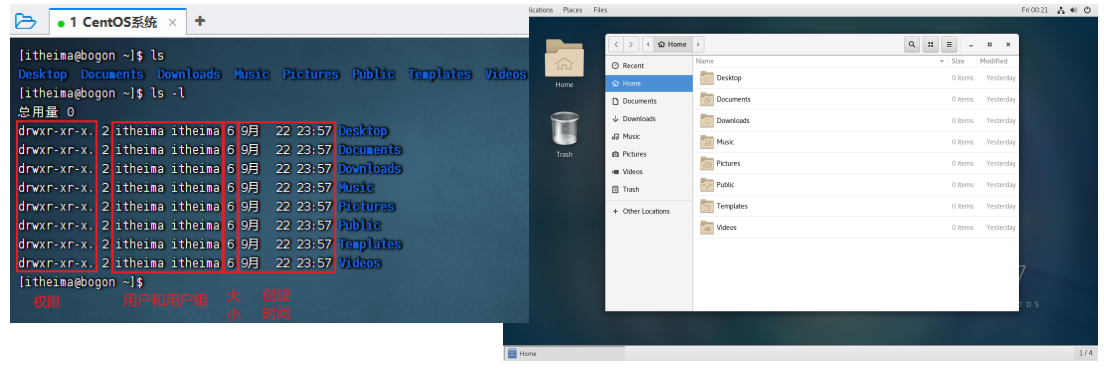This screenshot has width=1104, height=368.
Task: Go forward with the right arrow button
Action: pyautogui.click(x=632, y=44)
